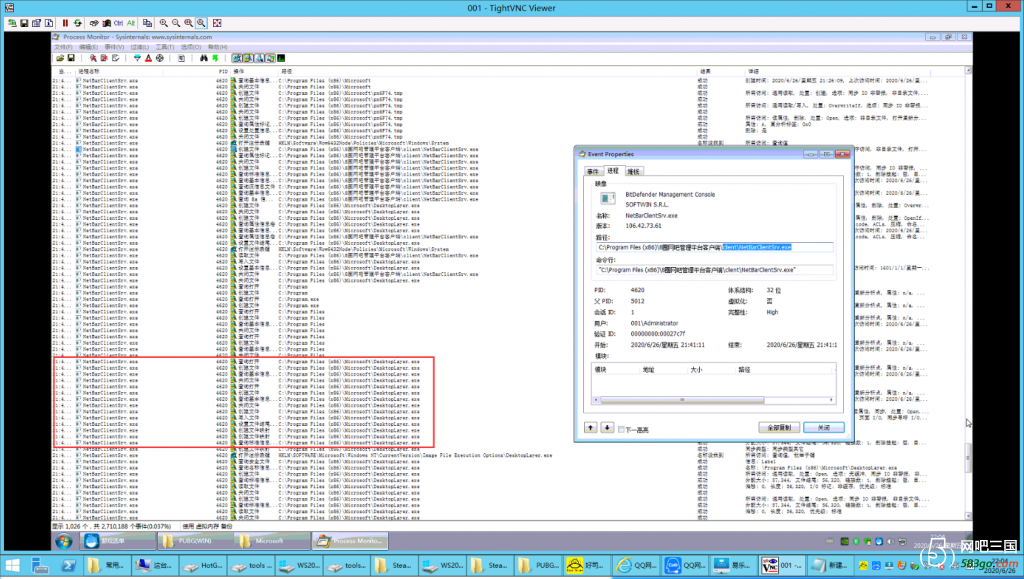Launch PowerShell from the host taskbar
This screenshot has width=1024, height=579.
69,565
